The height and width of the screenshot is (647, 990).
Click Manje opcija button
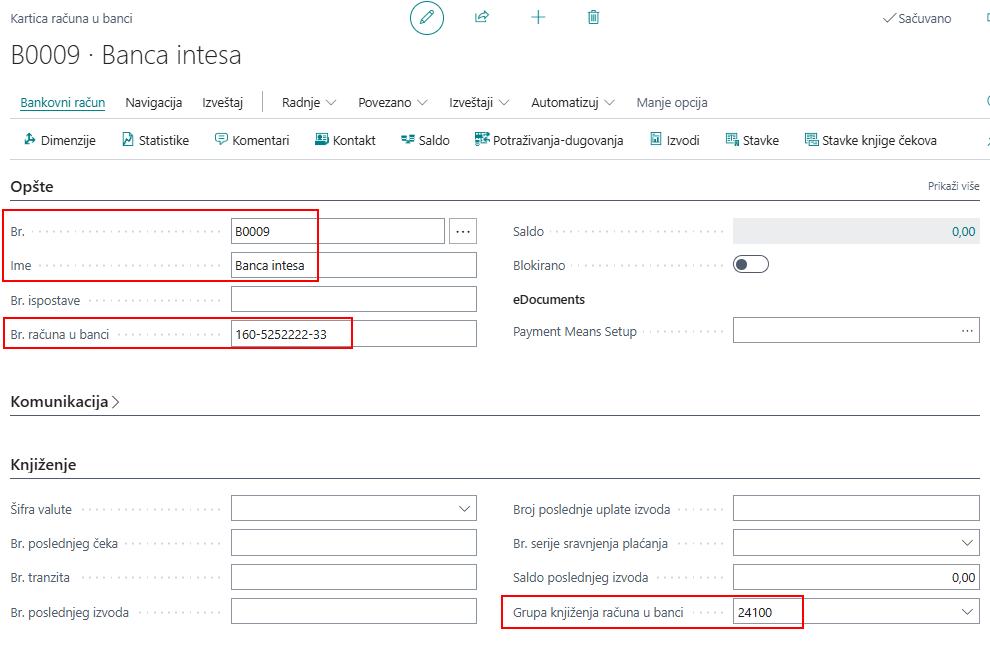click(x=672, y=102)
